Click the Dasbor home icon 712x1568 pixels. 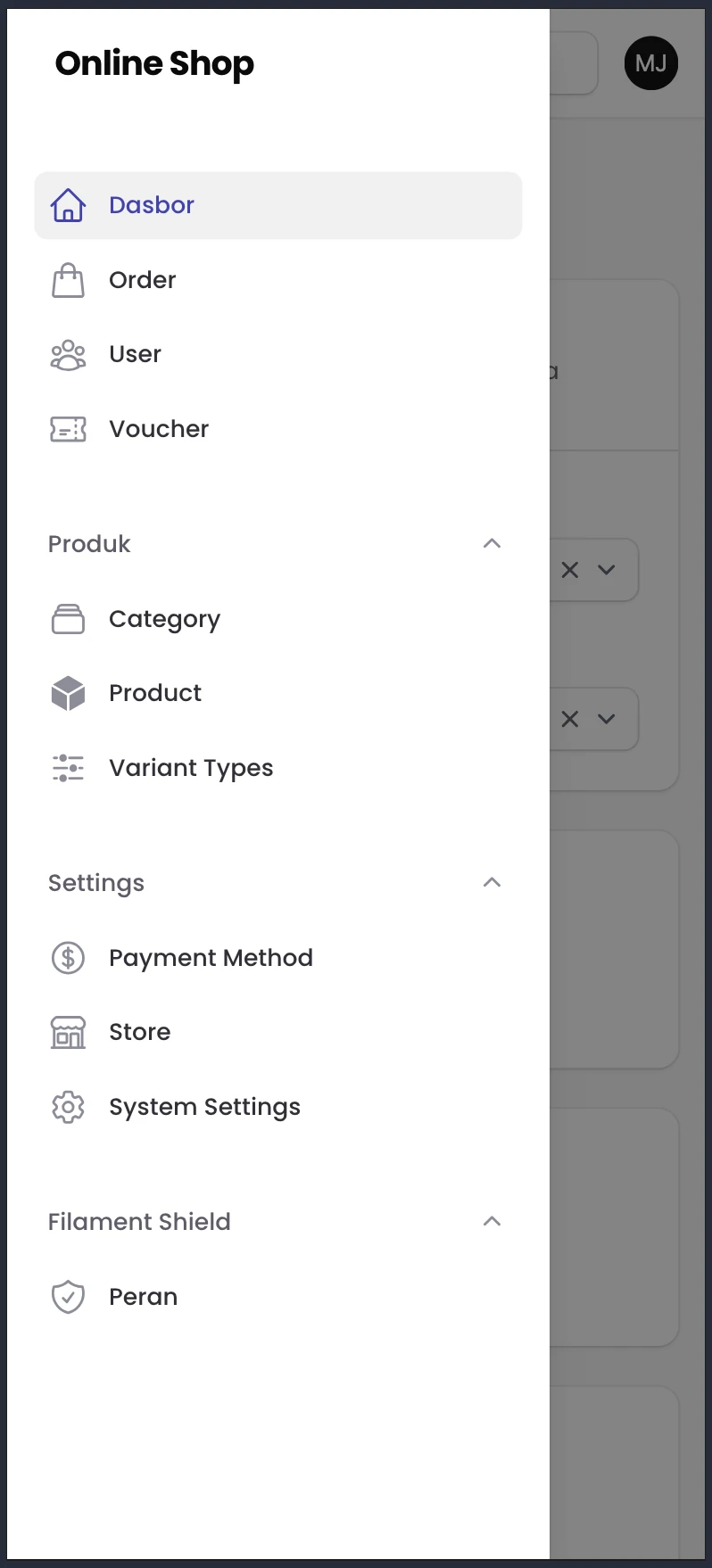point(68,205)
